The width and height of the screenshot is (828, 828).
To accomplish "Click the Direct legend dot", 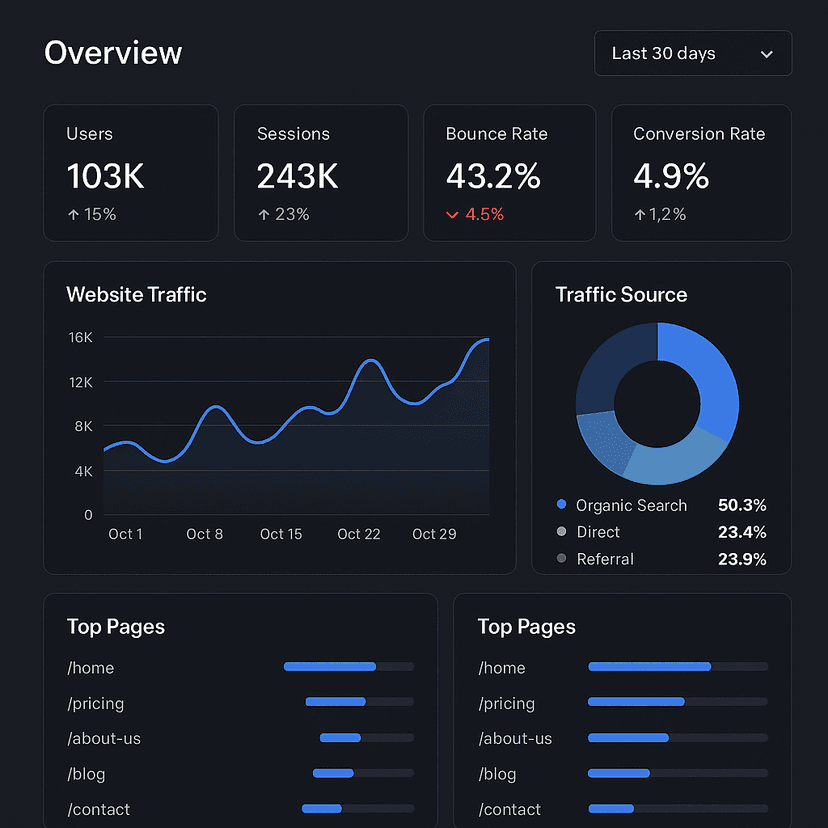I will pos(561,531).
